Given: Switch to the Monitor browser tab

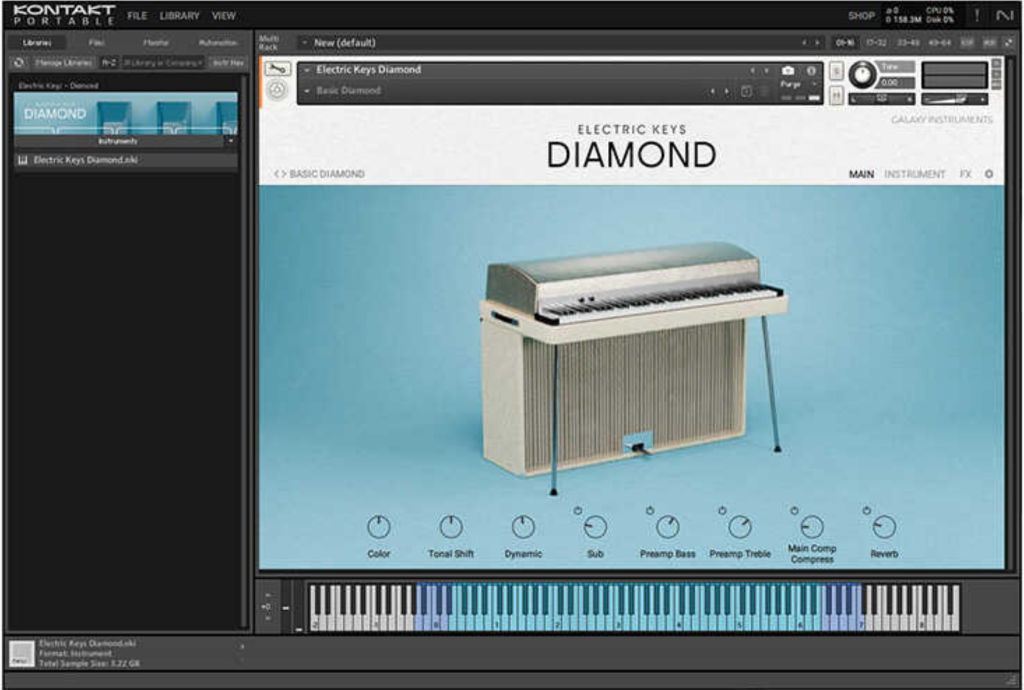Looking at the screenshot, I should (156, 42).
